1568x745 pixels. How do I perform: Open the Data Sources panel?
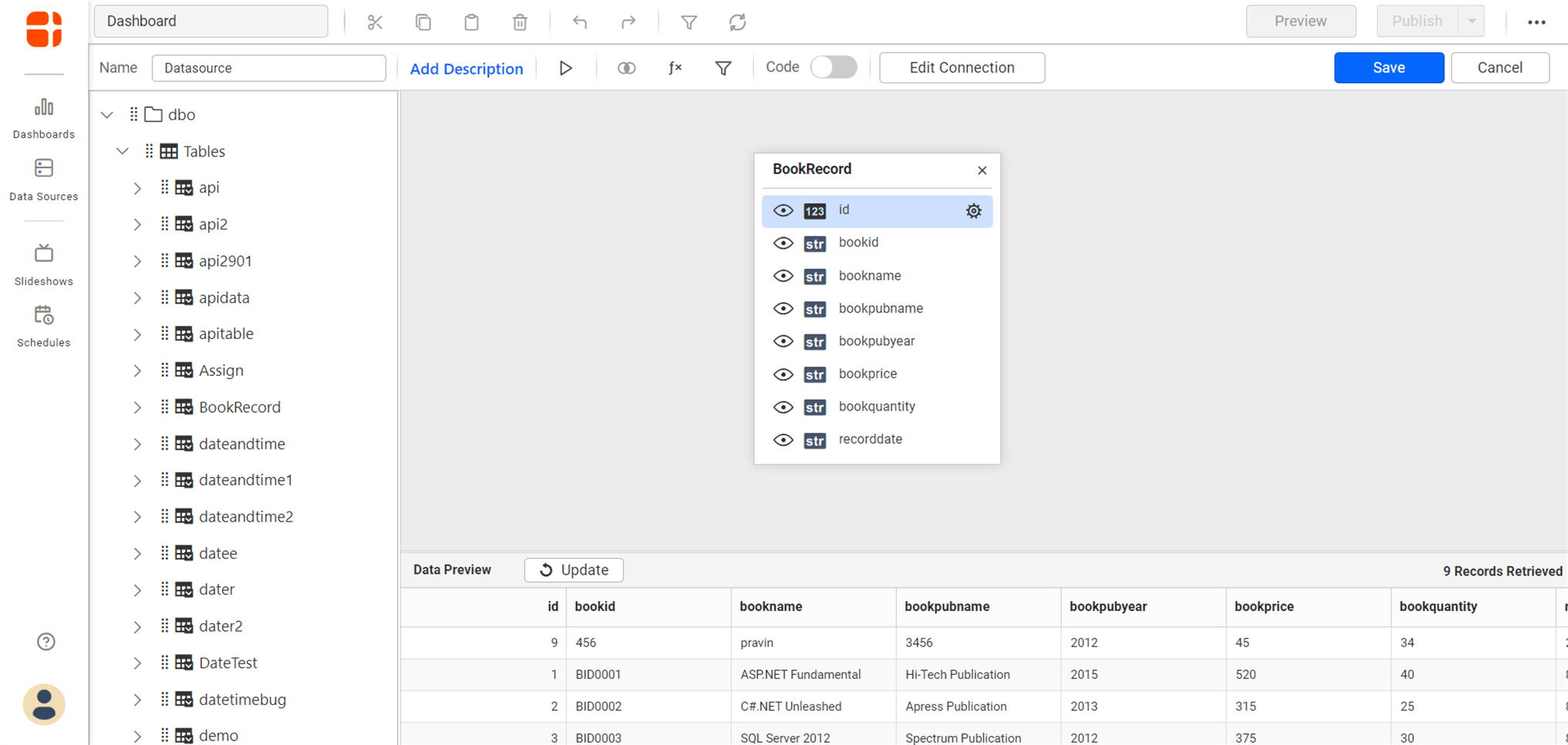tap(43, 179)
